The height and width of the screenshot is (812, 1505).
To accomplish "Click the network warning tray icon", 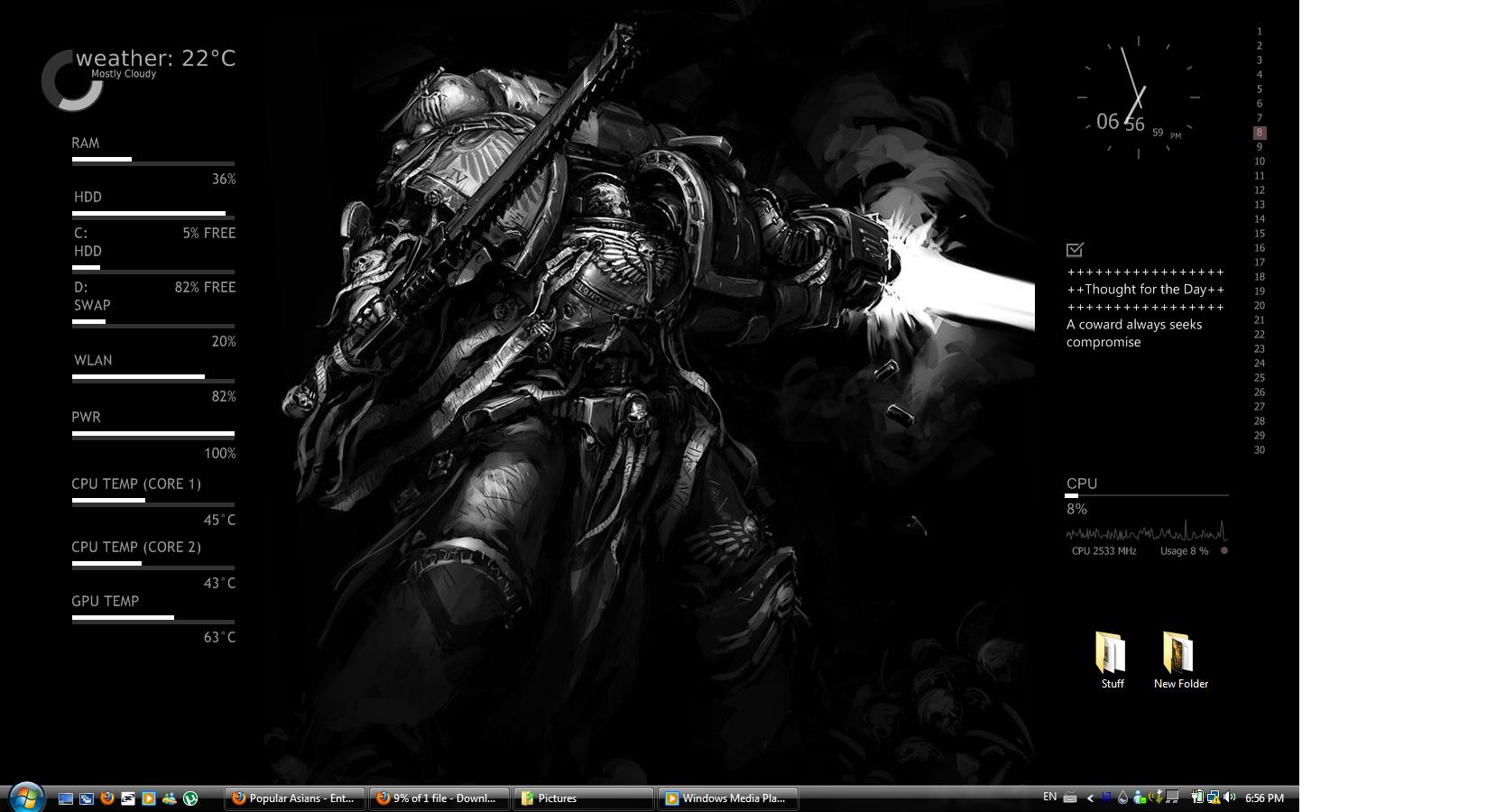I will click(1214, 798).
